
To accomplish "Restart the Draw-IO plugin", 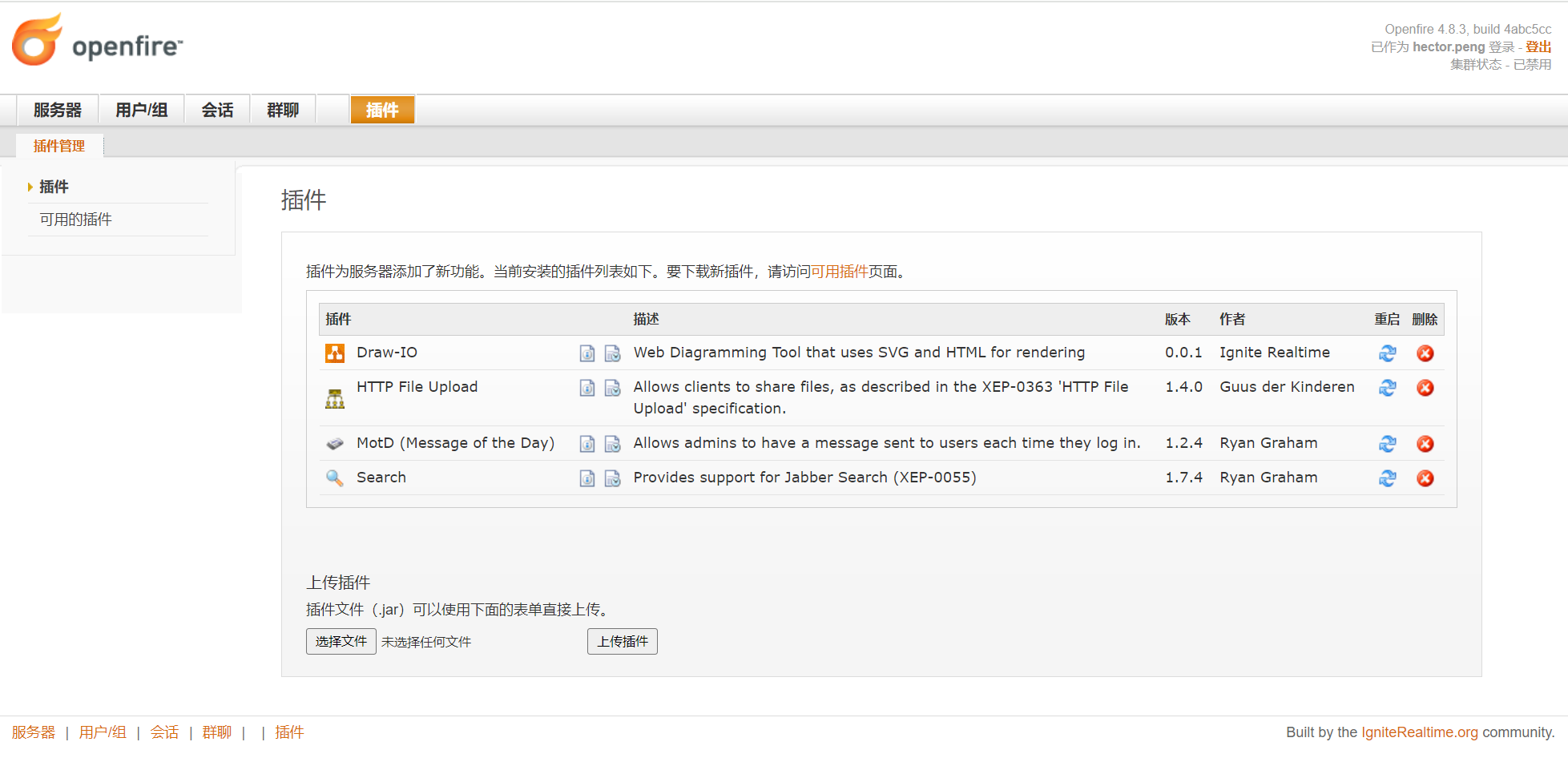I will coord(1387,353).
